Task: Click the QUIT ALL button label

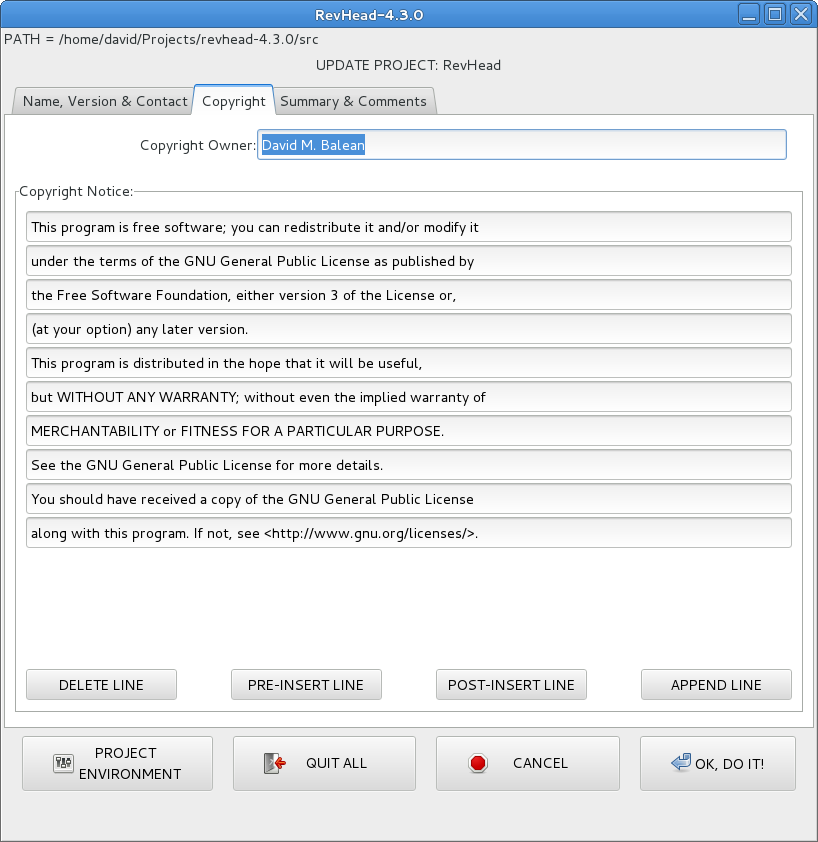Action: tap(336, 763)
